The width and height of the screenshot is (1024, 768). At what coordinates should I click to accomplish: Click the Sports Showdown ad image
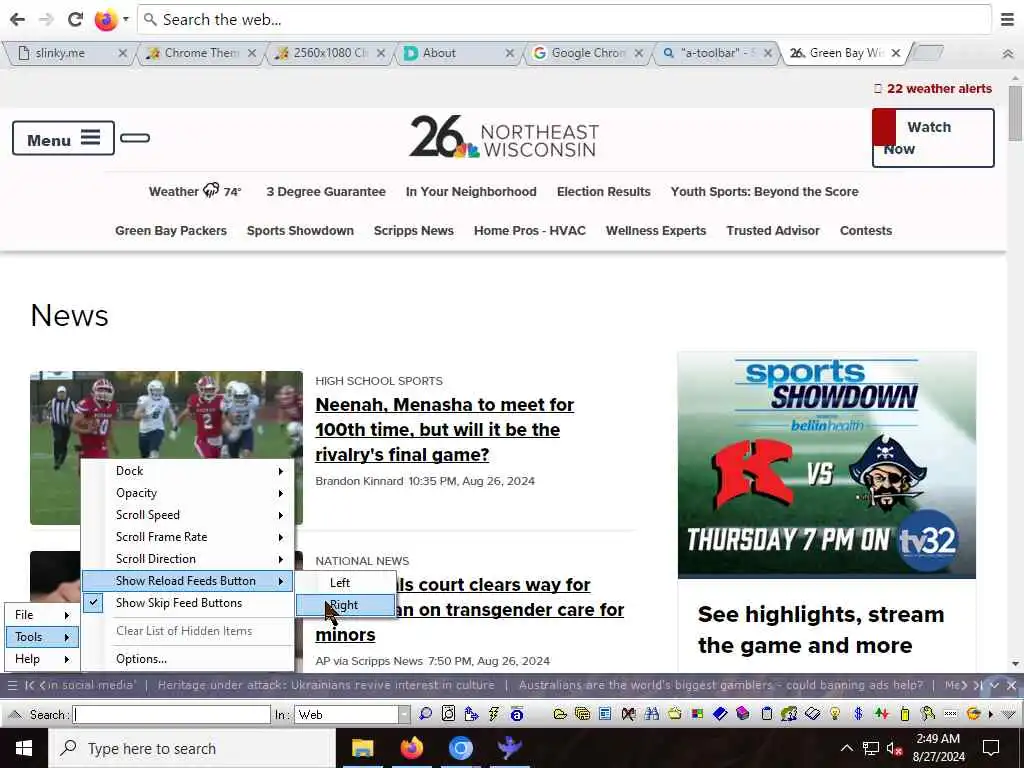click(x=827, y=465)
